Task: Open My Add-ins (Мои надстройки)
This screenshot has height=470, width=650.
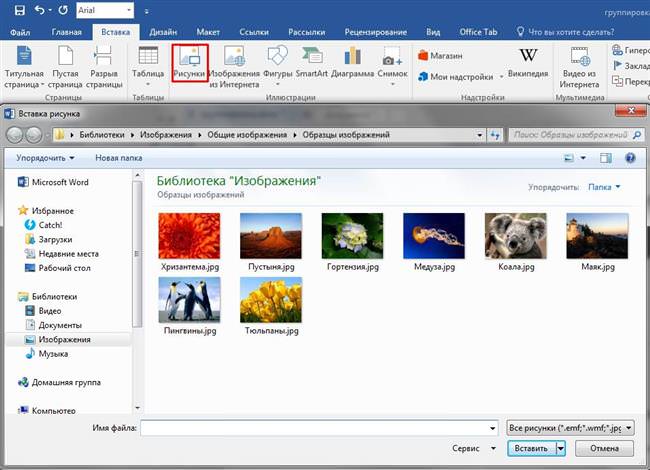Action: [461, 77]
